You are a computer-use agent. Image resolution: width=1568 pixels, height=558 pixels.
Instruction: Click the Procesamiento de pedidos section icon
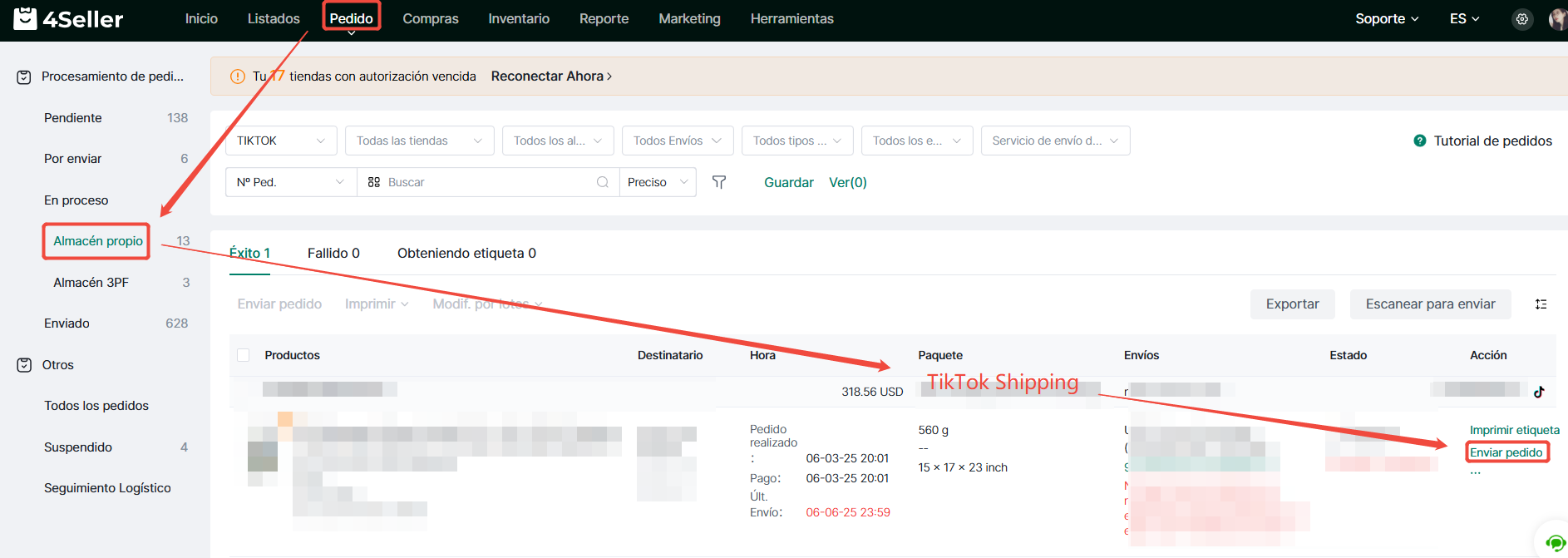pos(24,77)
